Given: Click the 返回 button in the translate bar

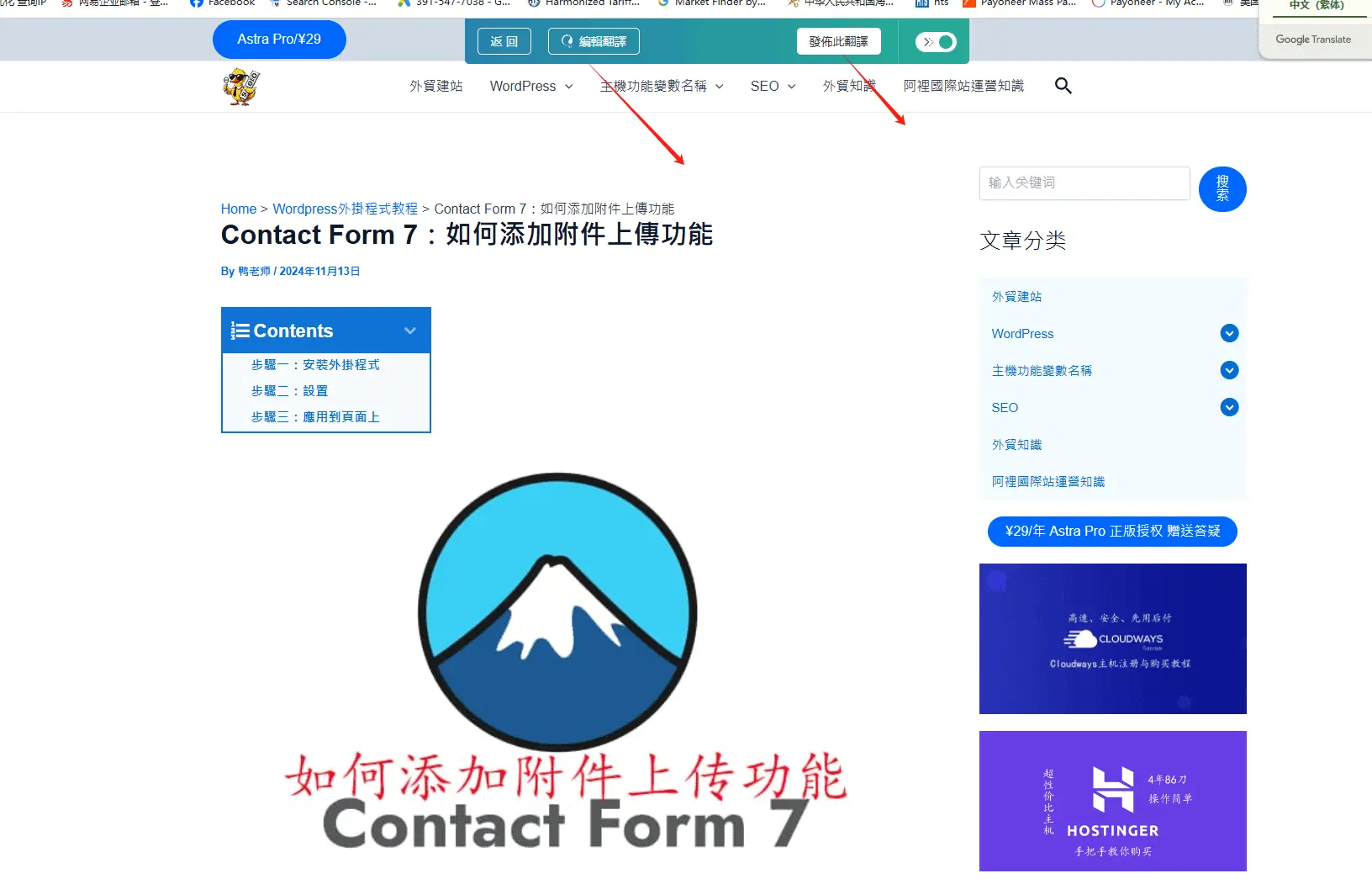Looking at the screenshot, I should 504,41.
